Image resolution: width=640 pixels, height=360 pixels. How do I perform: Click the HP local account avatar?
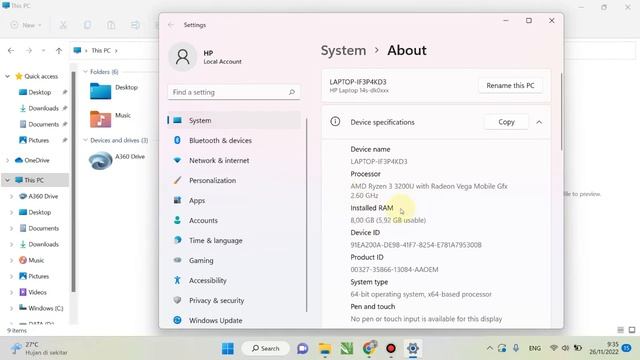(x=182, y=57)
